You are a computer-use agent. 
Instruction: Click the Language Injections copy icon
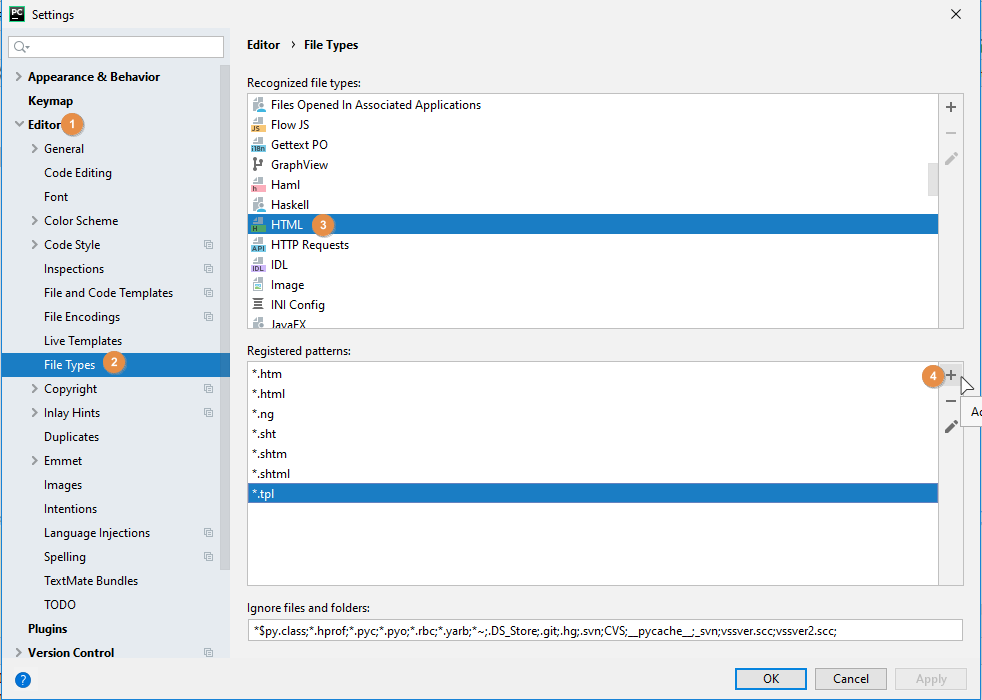point(209,533)
